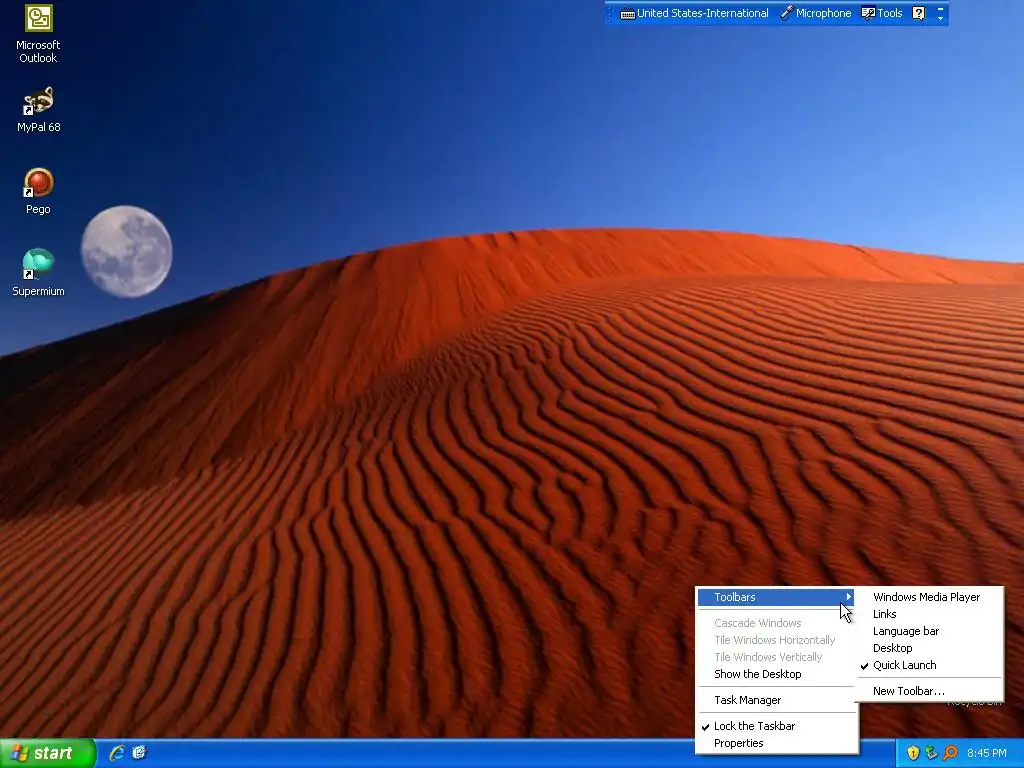
Task: Enable the Language bar toolbar option
Action: coord(929,631)
